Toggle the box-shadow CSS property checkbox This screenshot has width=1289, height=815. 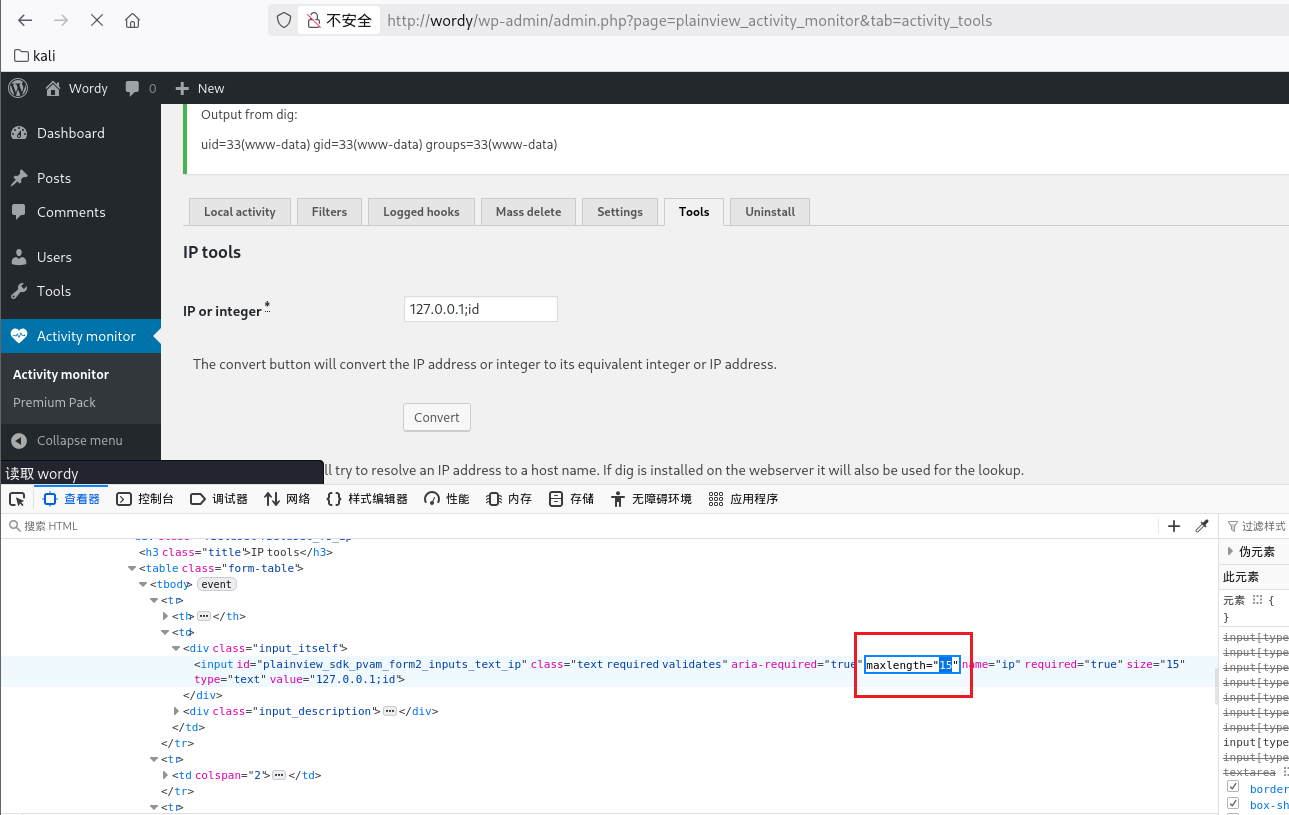pyautogui.click(x=1233, y=804)
